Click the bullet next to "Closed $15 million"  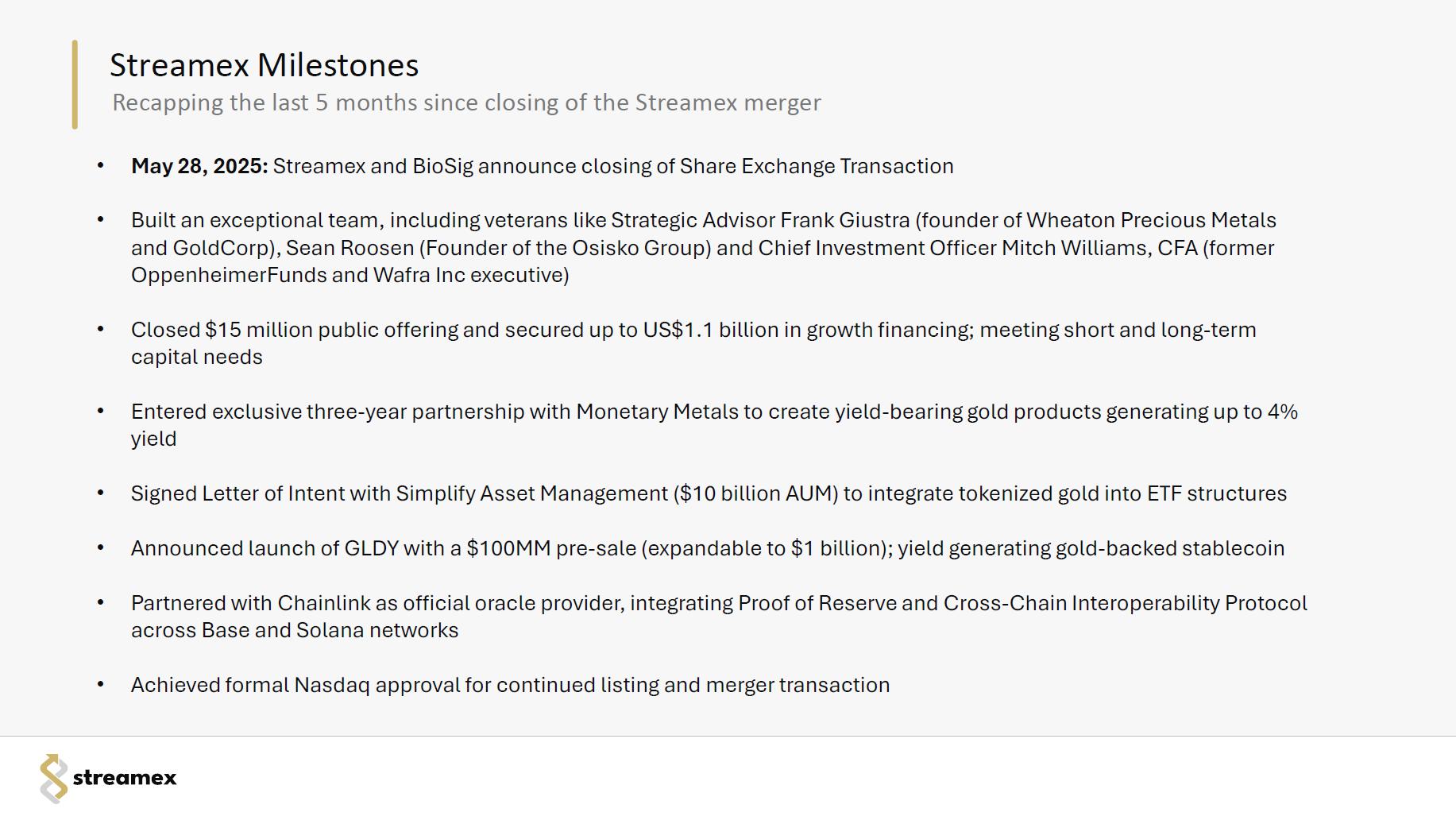tap(100, 329)
